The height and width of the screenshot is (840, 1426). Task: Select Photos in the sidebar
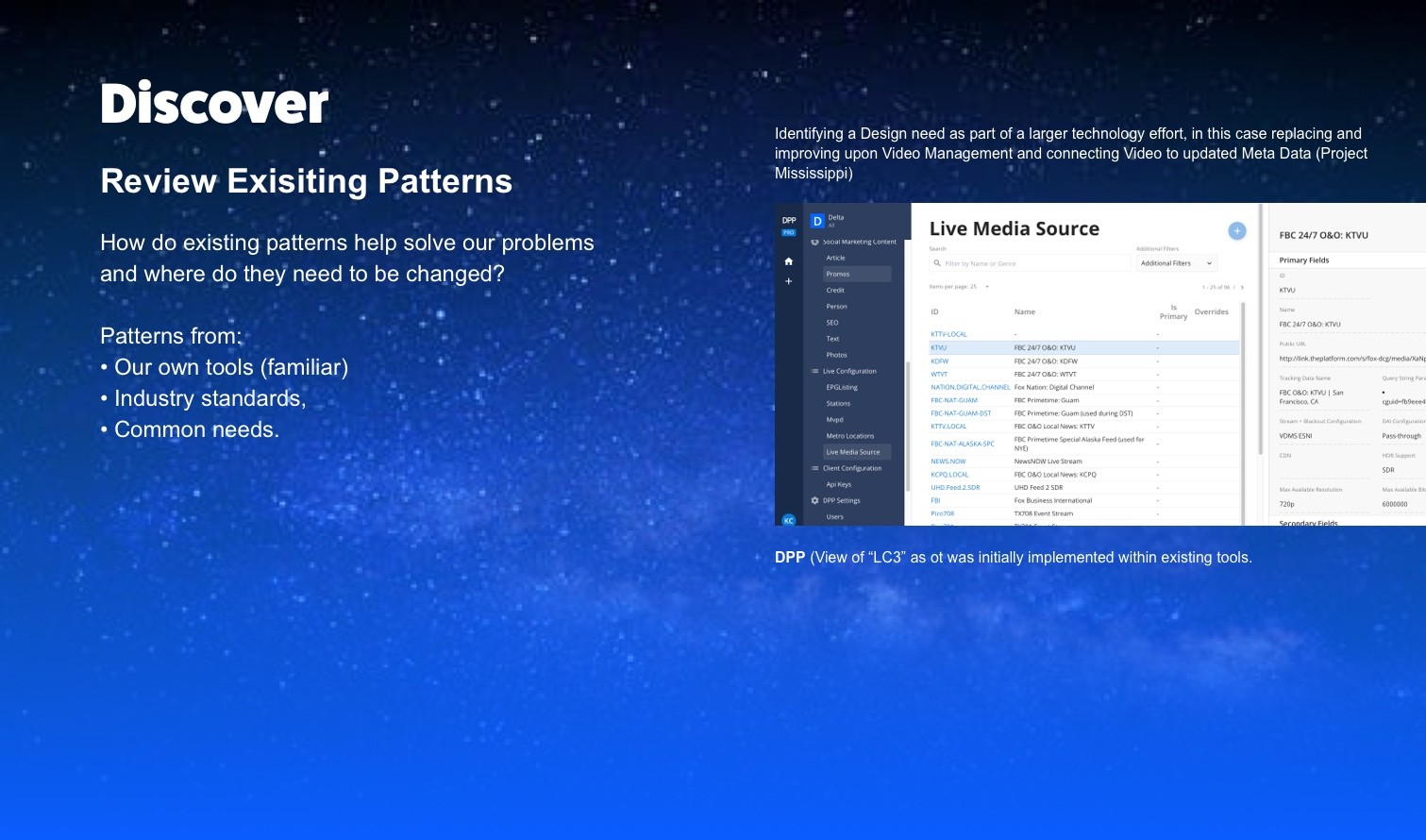(x=837, y=355)
